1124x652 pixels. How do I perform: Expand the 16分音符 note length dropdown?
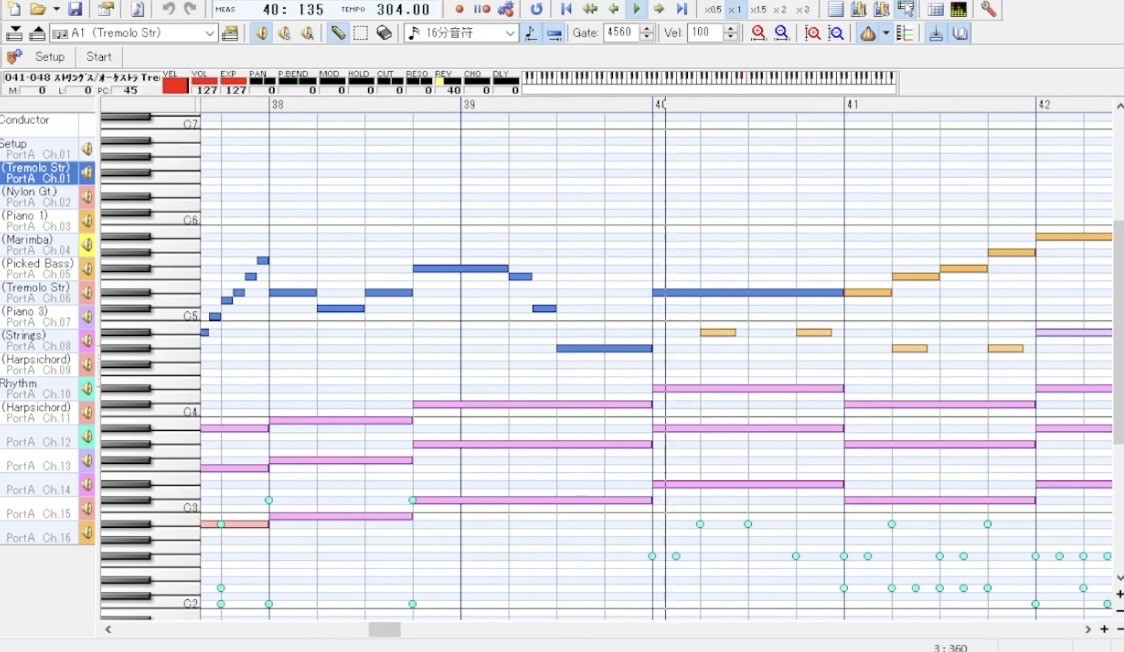(510, 33)
